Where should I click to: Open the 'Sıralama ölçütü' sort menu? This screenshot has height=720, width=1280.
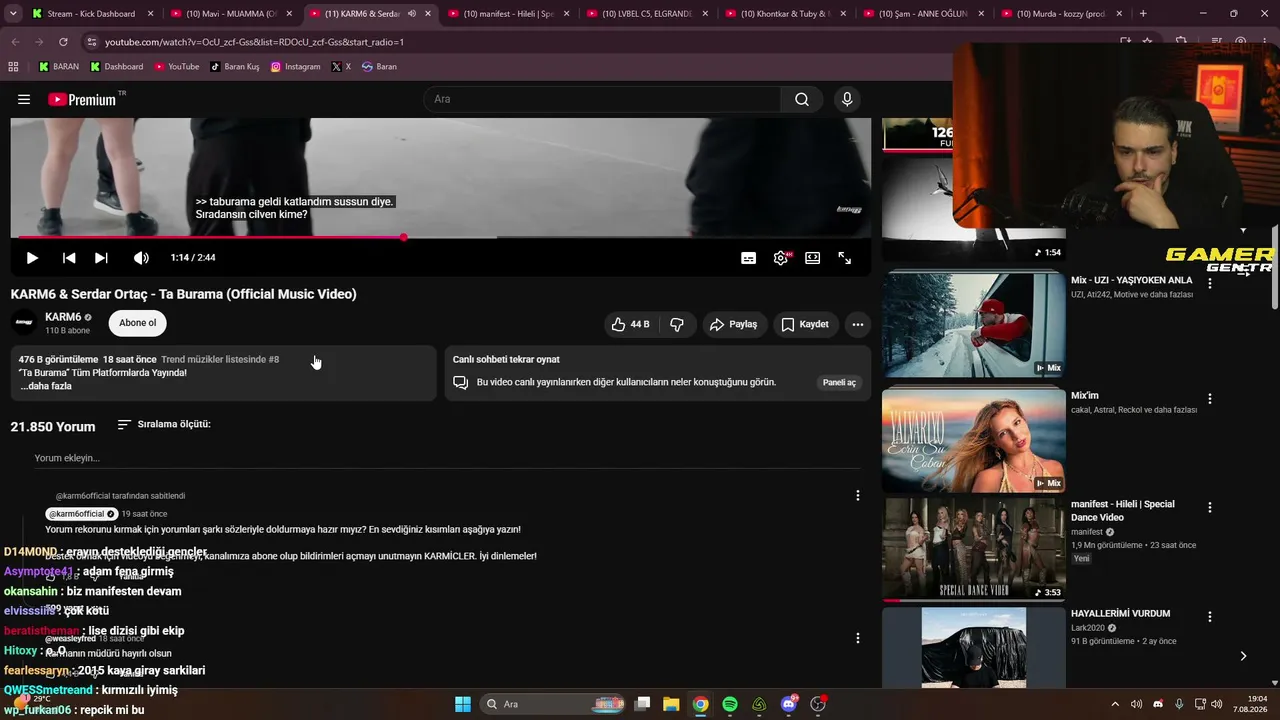click(x=164, y=424)
